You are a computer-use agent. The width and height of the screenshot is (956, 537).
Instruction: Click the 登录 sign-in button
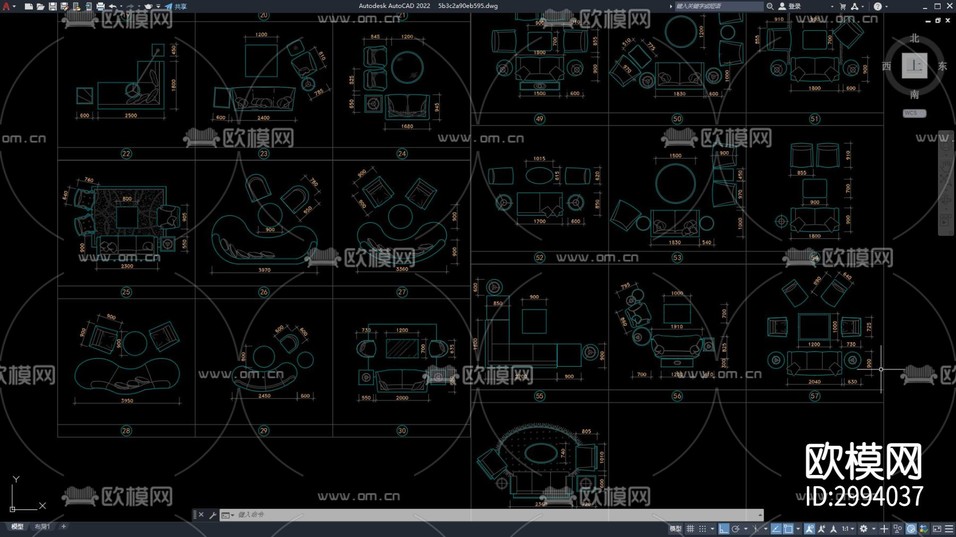[x=791, y=6]
